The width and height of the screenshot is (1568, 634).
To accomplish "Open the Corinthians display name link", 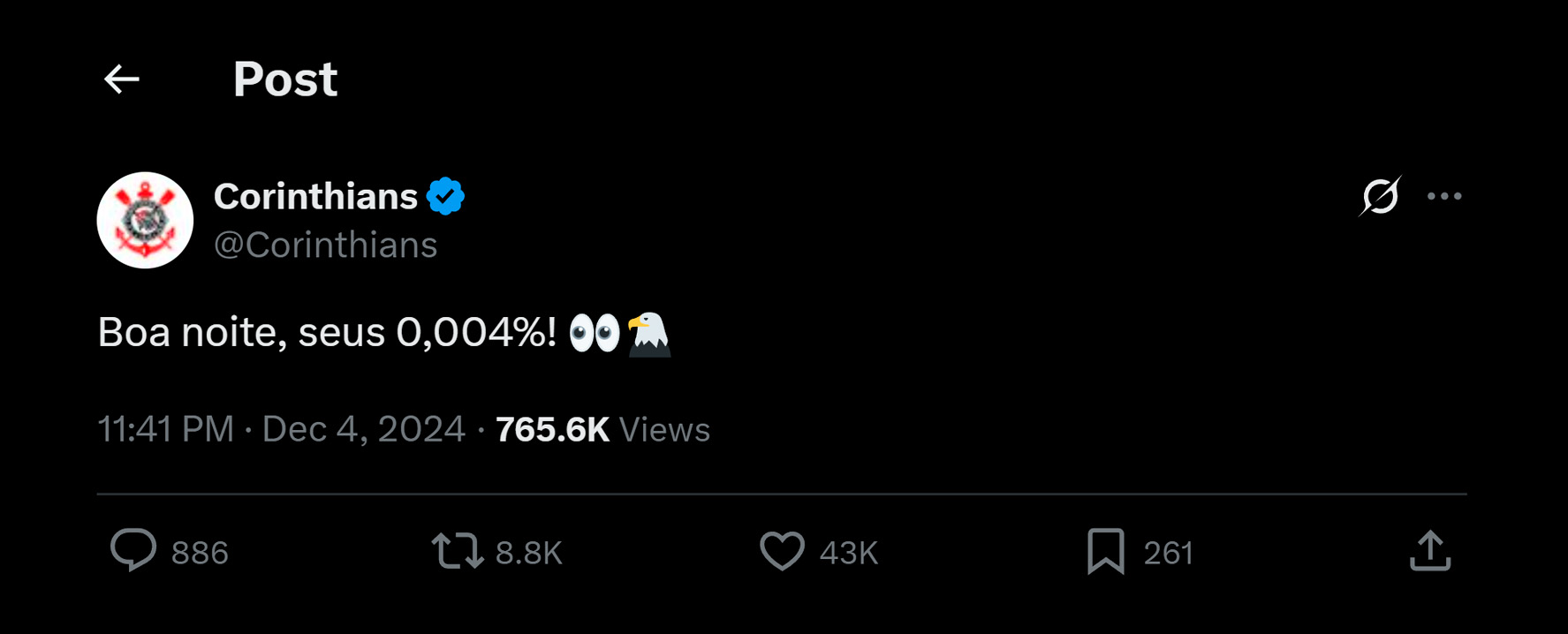I will click(315, 196).
